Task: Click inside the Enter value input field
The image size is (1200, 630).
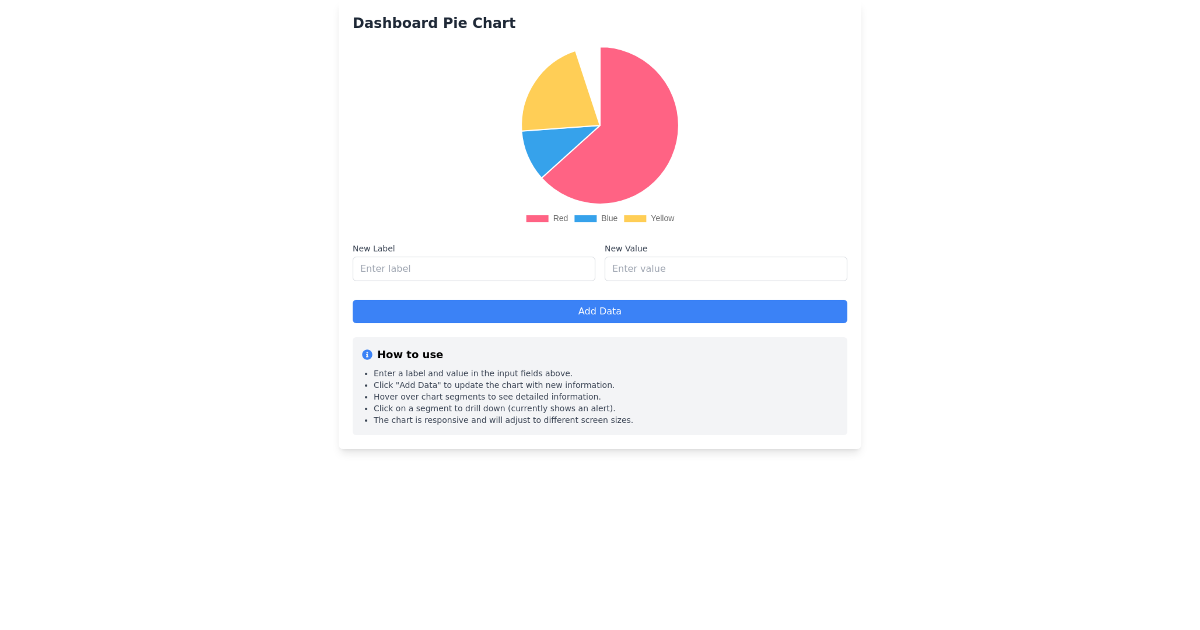Action: pos(725,268)
